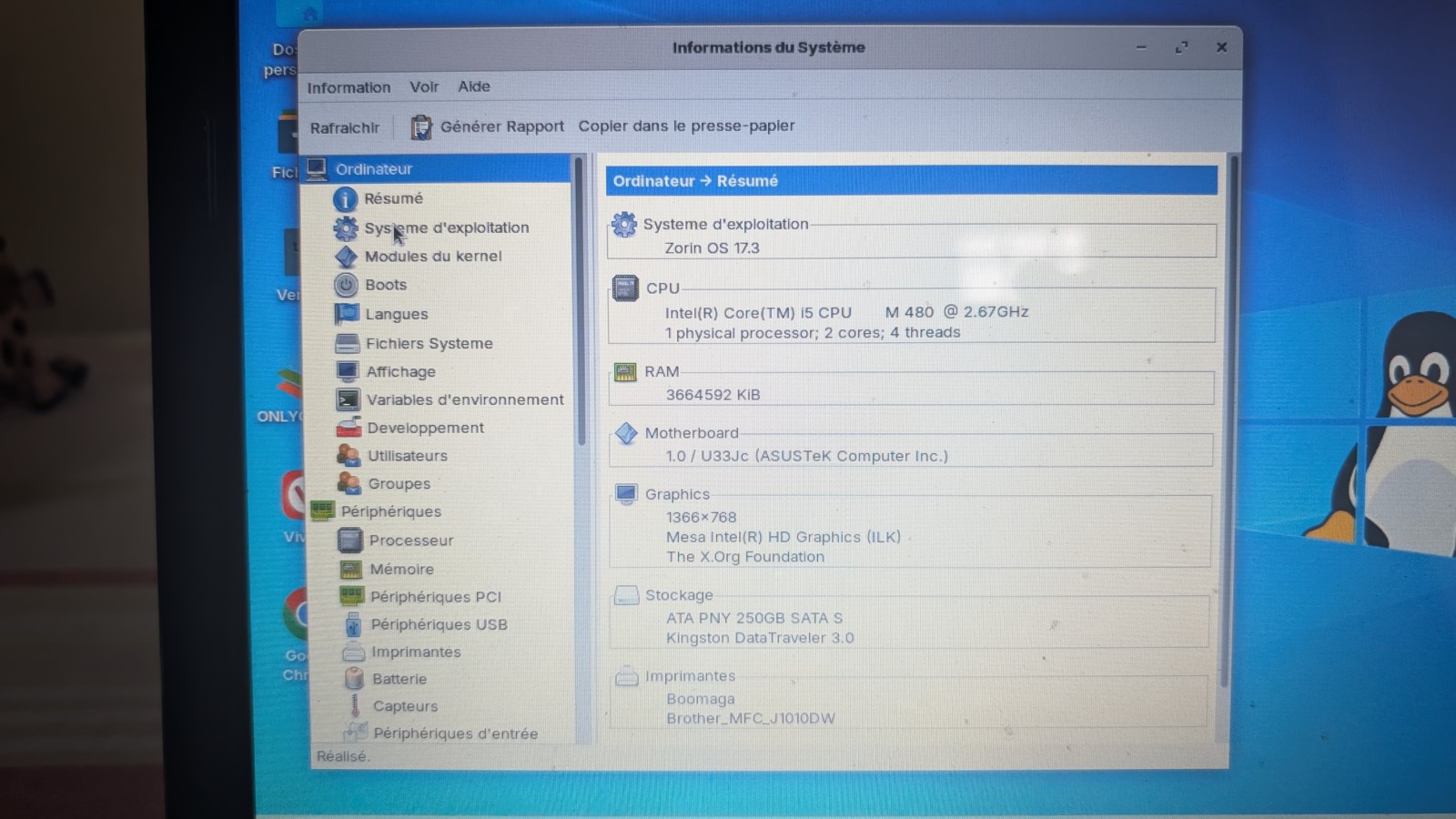Open the Aide menu
This screenshot has height=819, width=1456.
(474, 86)
